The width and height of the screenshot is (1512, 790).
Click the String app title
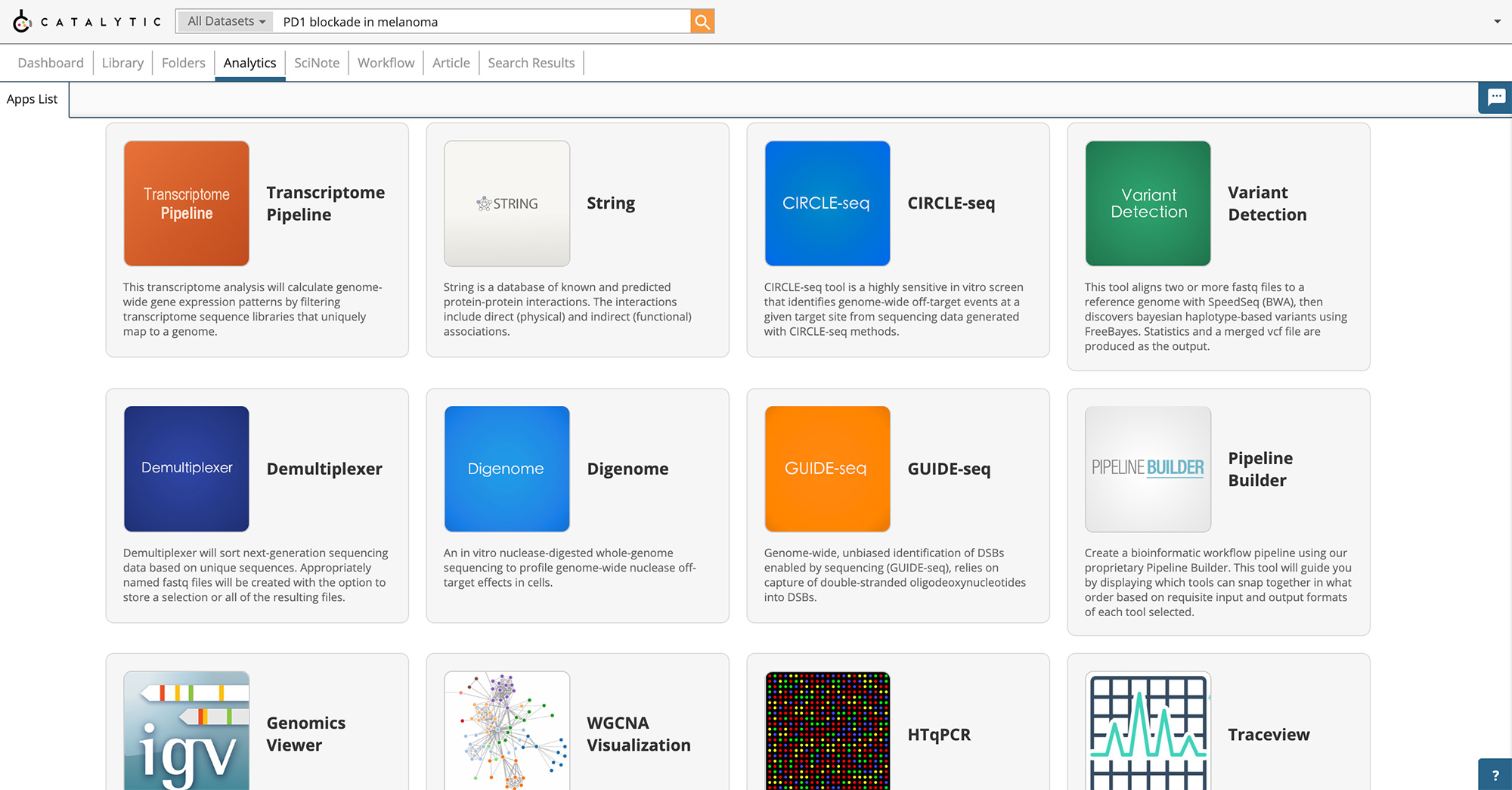point(611,203)
